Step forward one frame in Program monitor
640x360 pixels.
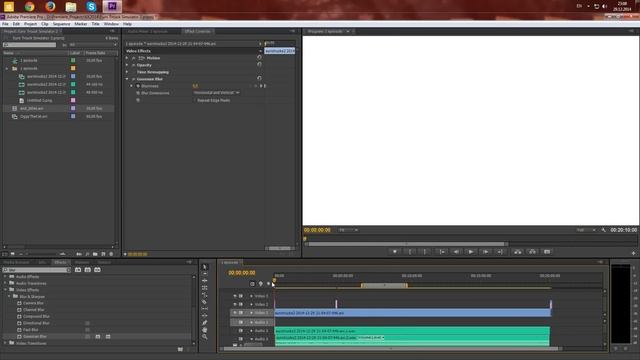[x=485, y=252]
